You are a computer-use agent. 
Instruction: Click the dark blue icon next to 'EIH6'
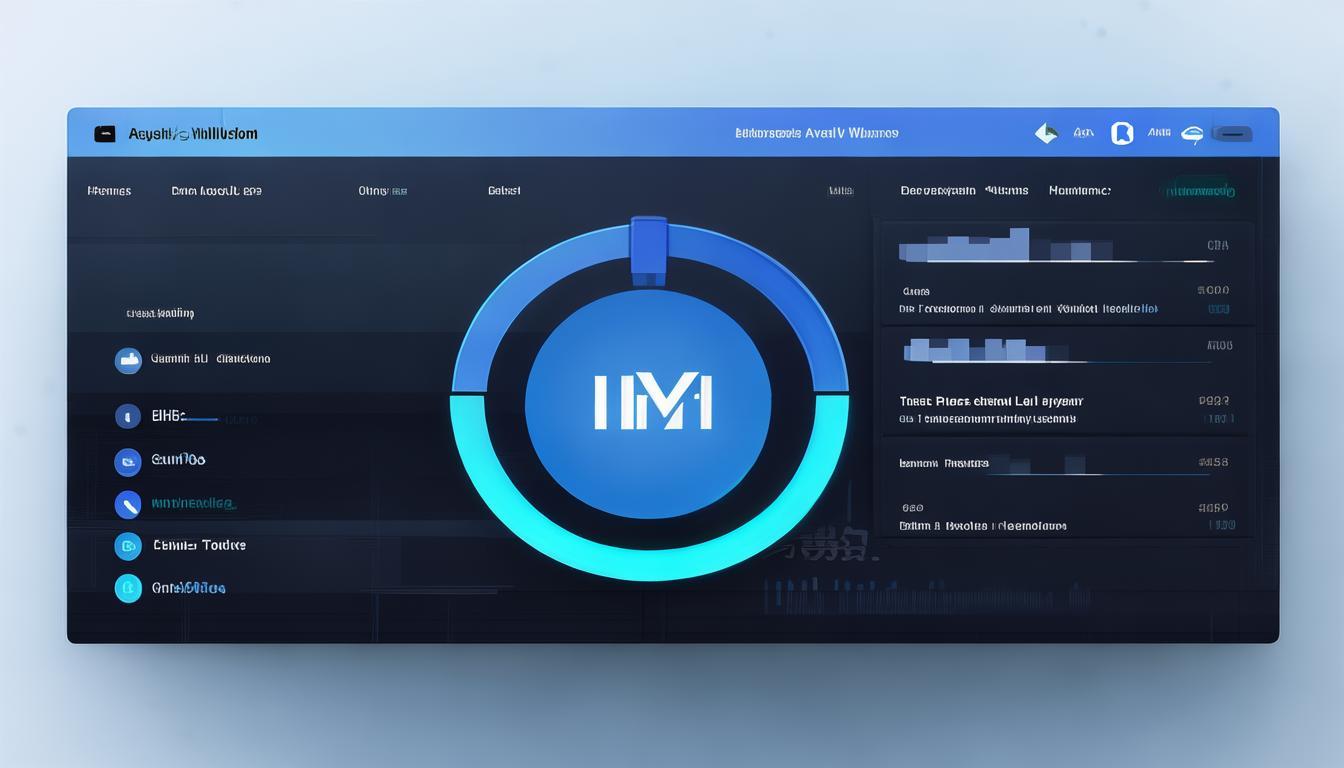tap(128, 416)
